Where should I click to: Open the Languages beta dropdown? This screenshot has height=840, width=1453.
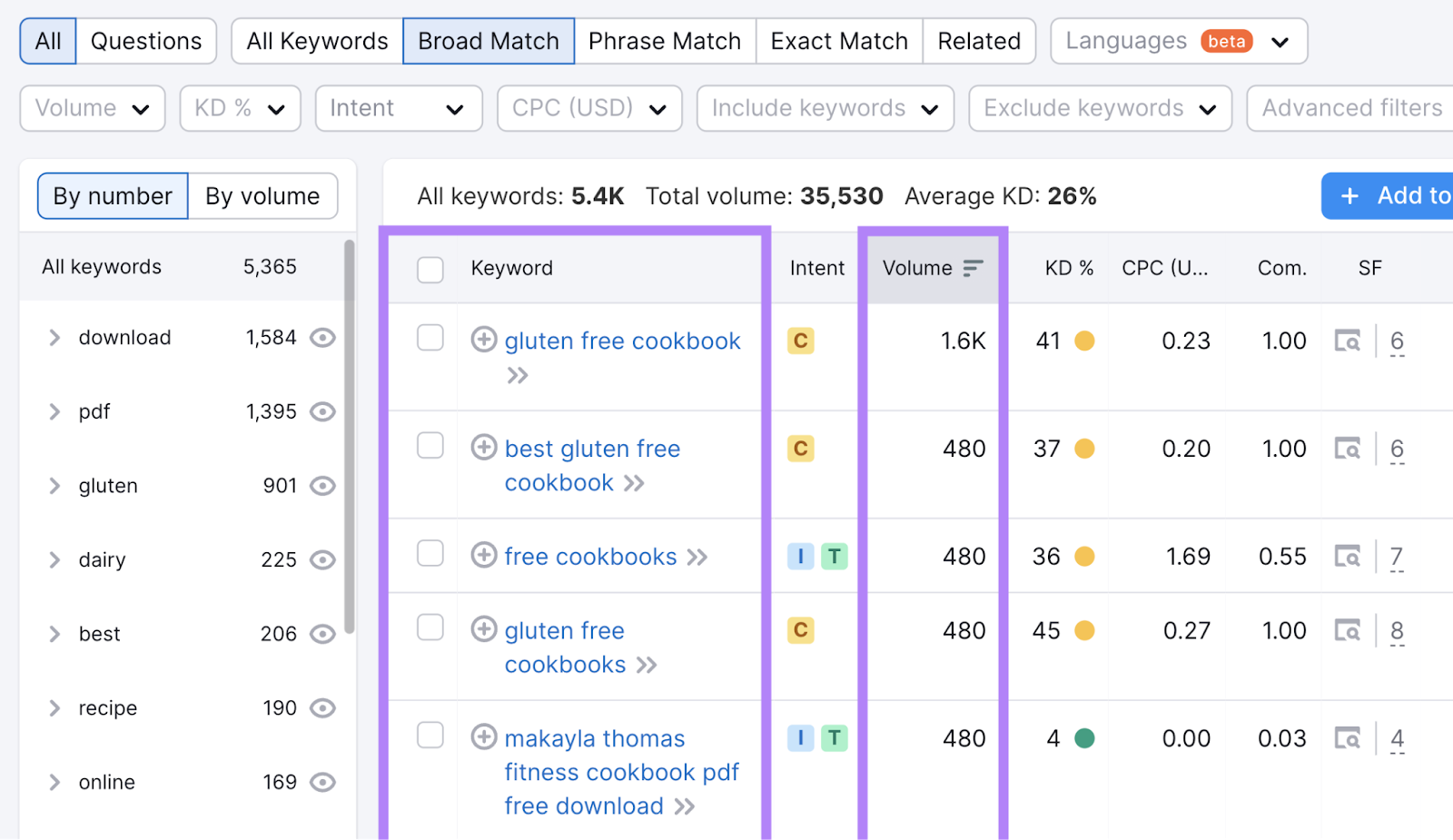(x=1178, y=41)
